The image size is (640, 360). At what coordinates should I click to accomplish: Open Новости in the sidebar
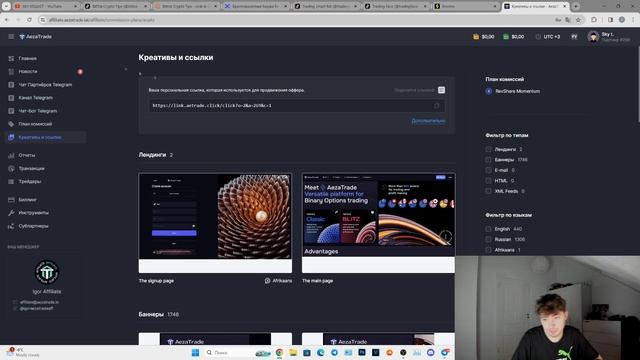(x=27, y=71)
